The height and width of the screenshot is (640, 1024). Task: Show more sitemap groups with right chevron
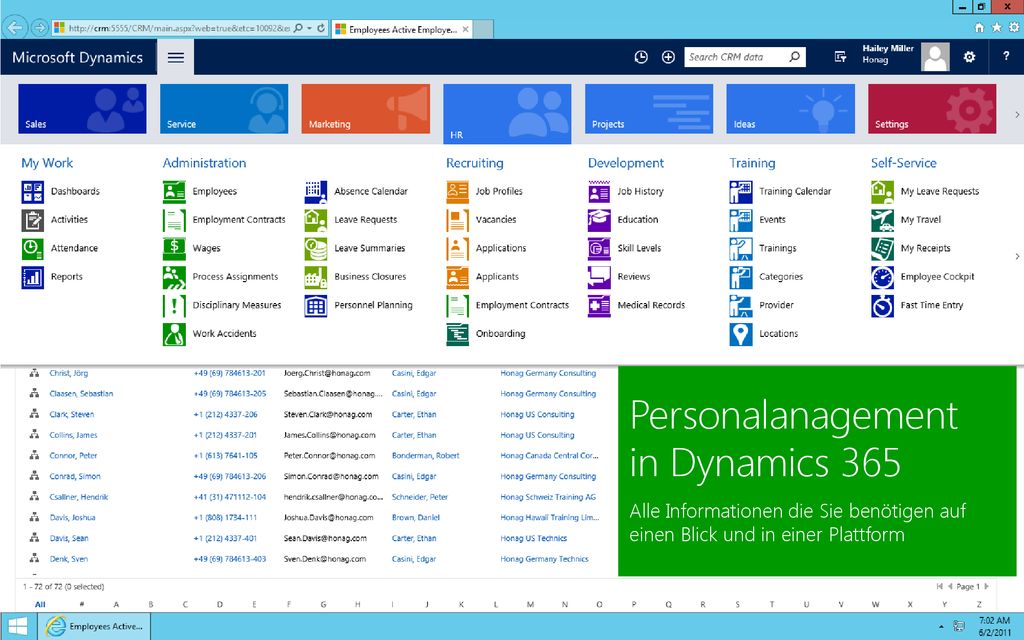(x=1017, y=257)
